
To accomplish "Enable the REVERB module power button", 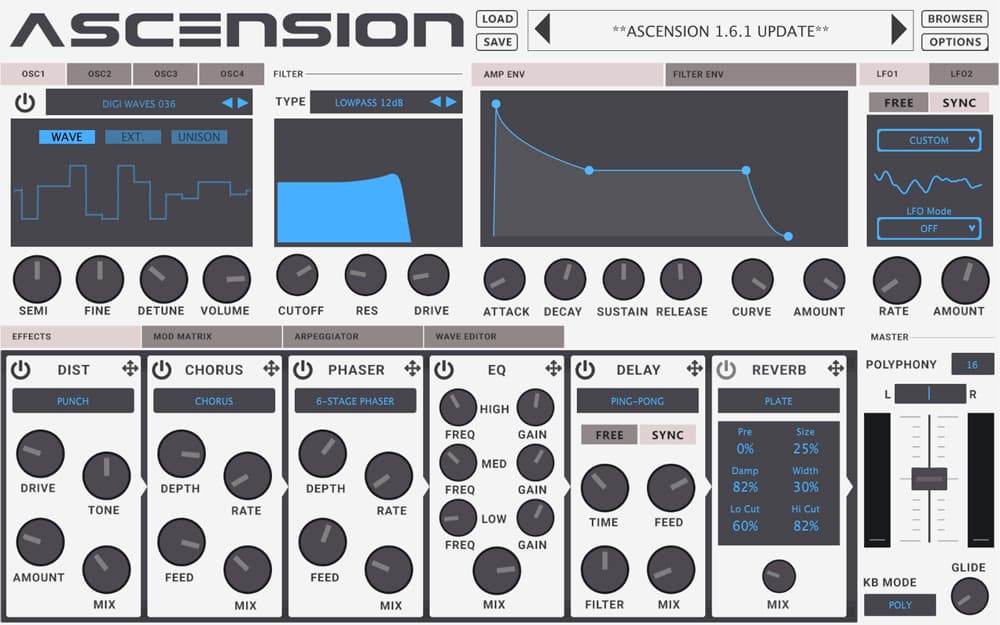I will (726, 369).
